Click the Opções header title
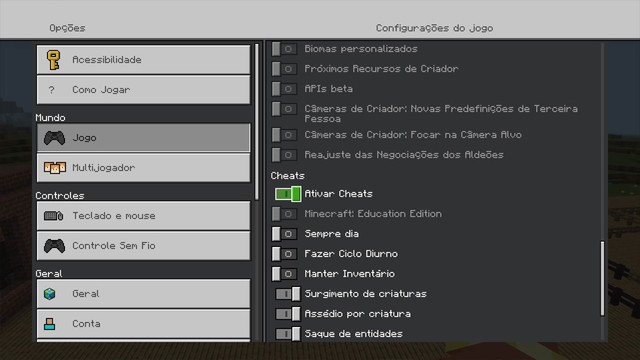This screenshot has width=640, height=360. [x=67, y=28]
